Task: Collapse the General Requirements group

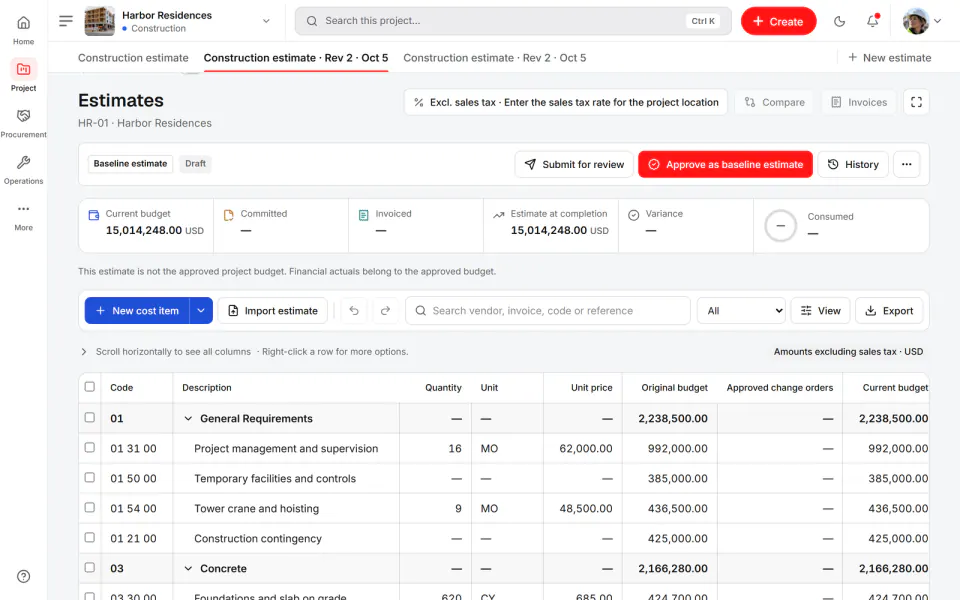Action: coord(188,419)
